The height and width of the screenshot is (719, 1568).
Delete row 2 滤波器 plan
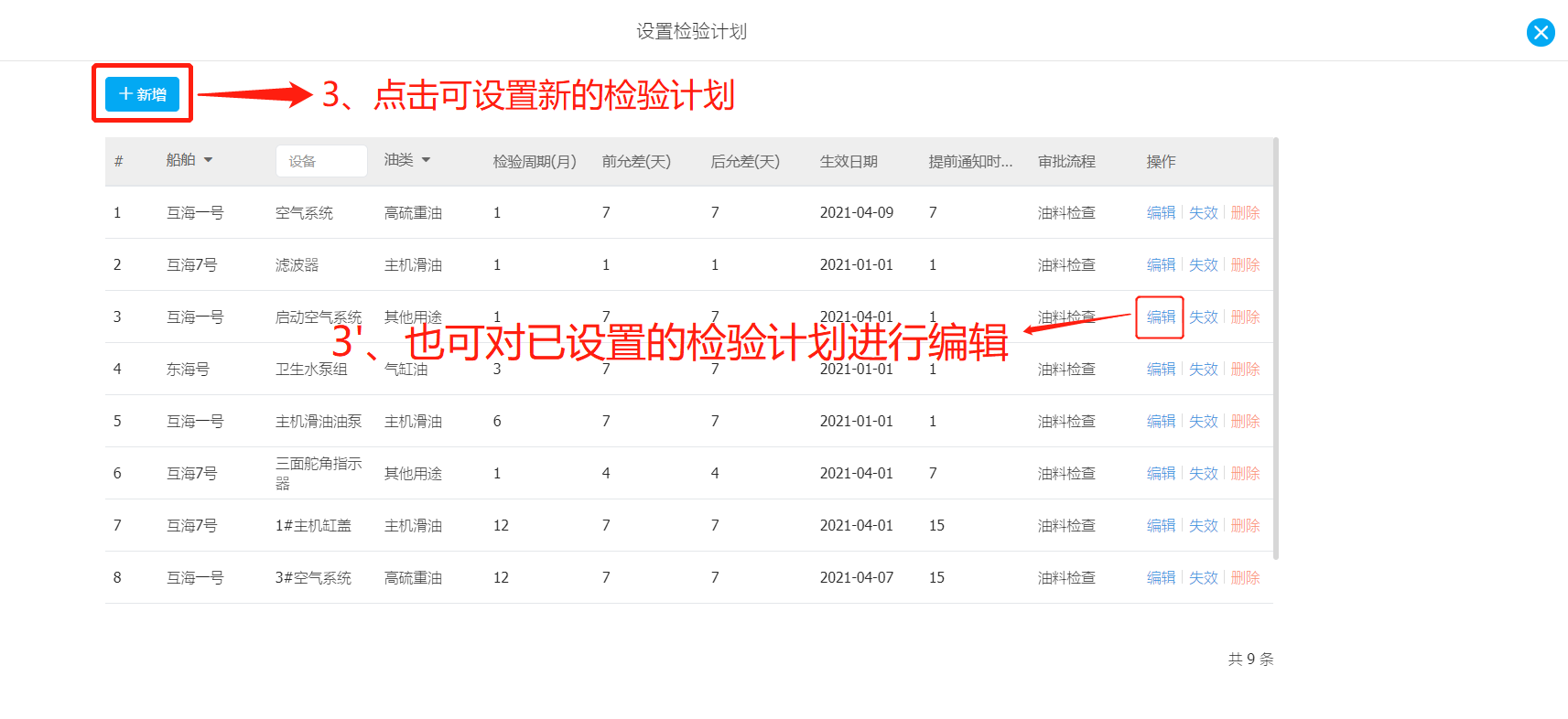point(1245,264)
